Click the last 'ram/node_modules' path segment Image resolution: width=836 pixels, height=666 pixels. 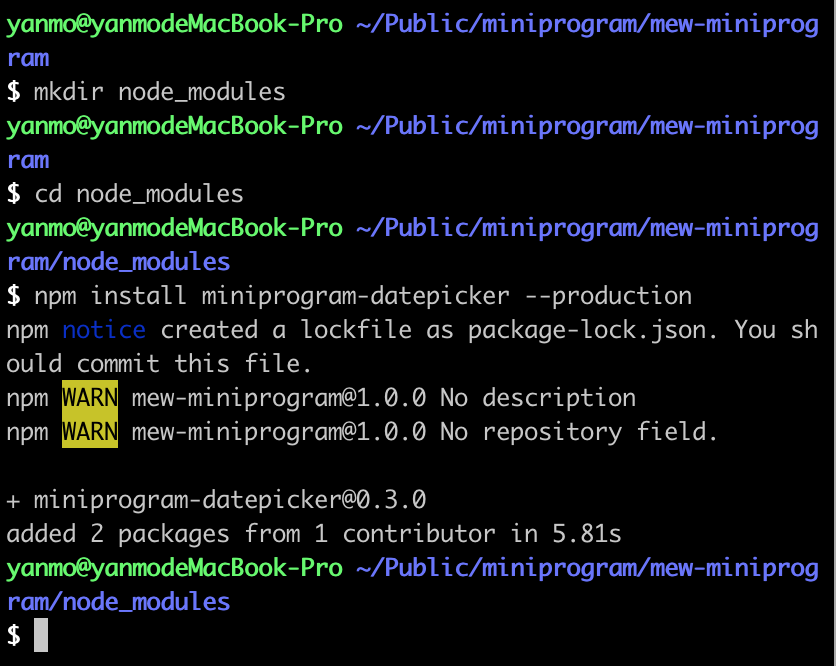[118, 602]
